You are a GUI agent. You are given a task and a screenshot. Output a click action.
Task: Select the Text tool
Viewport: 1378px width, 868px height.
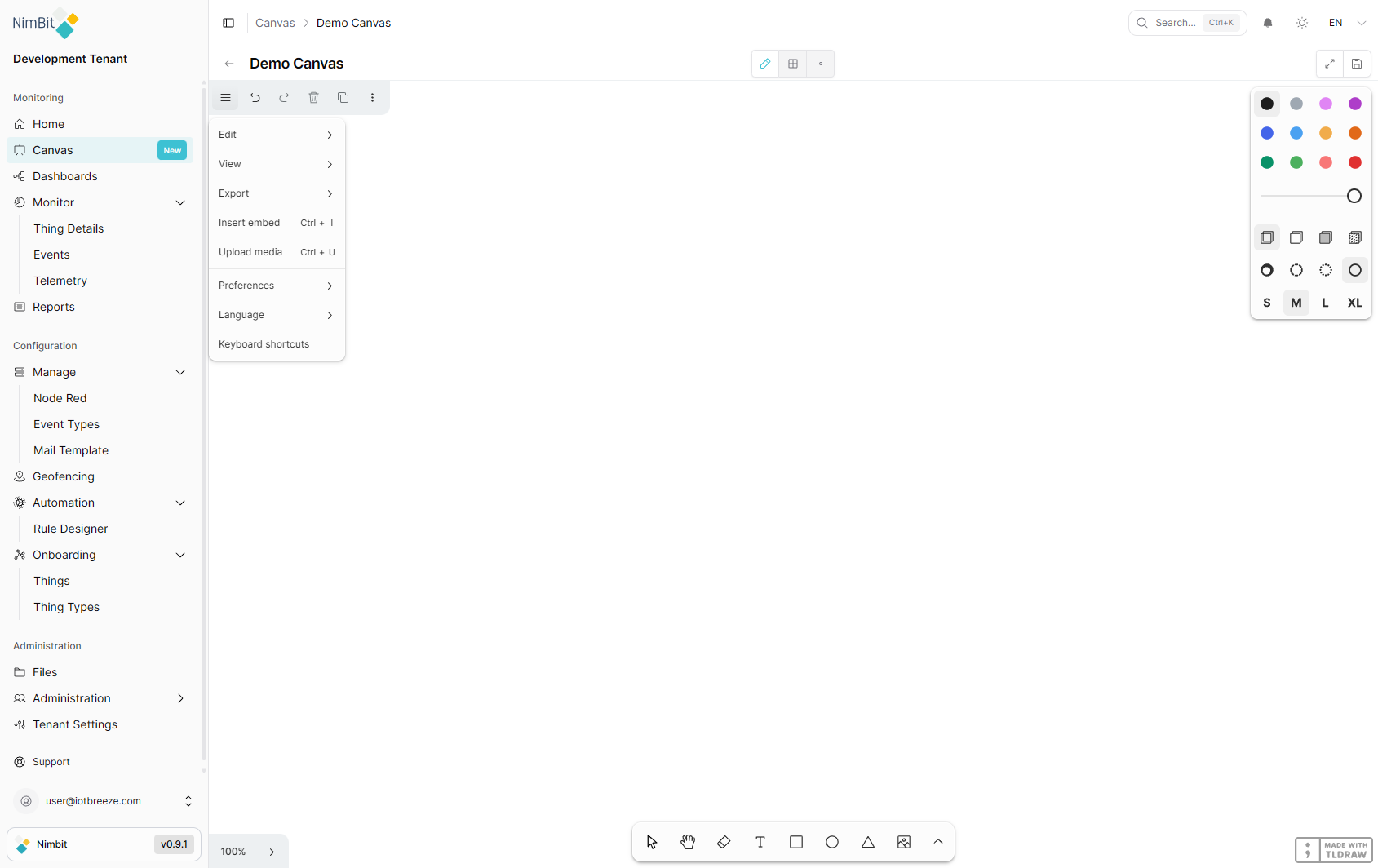click(x=760, y=841)
